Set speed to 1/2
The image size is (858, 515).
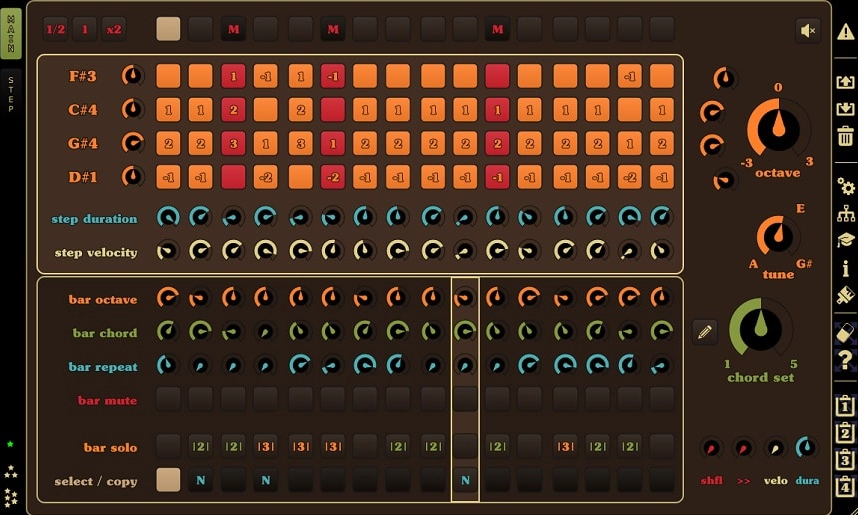[x=56, y=30]
